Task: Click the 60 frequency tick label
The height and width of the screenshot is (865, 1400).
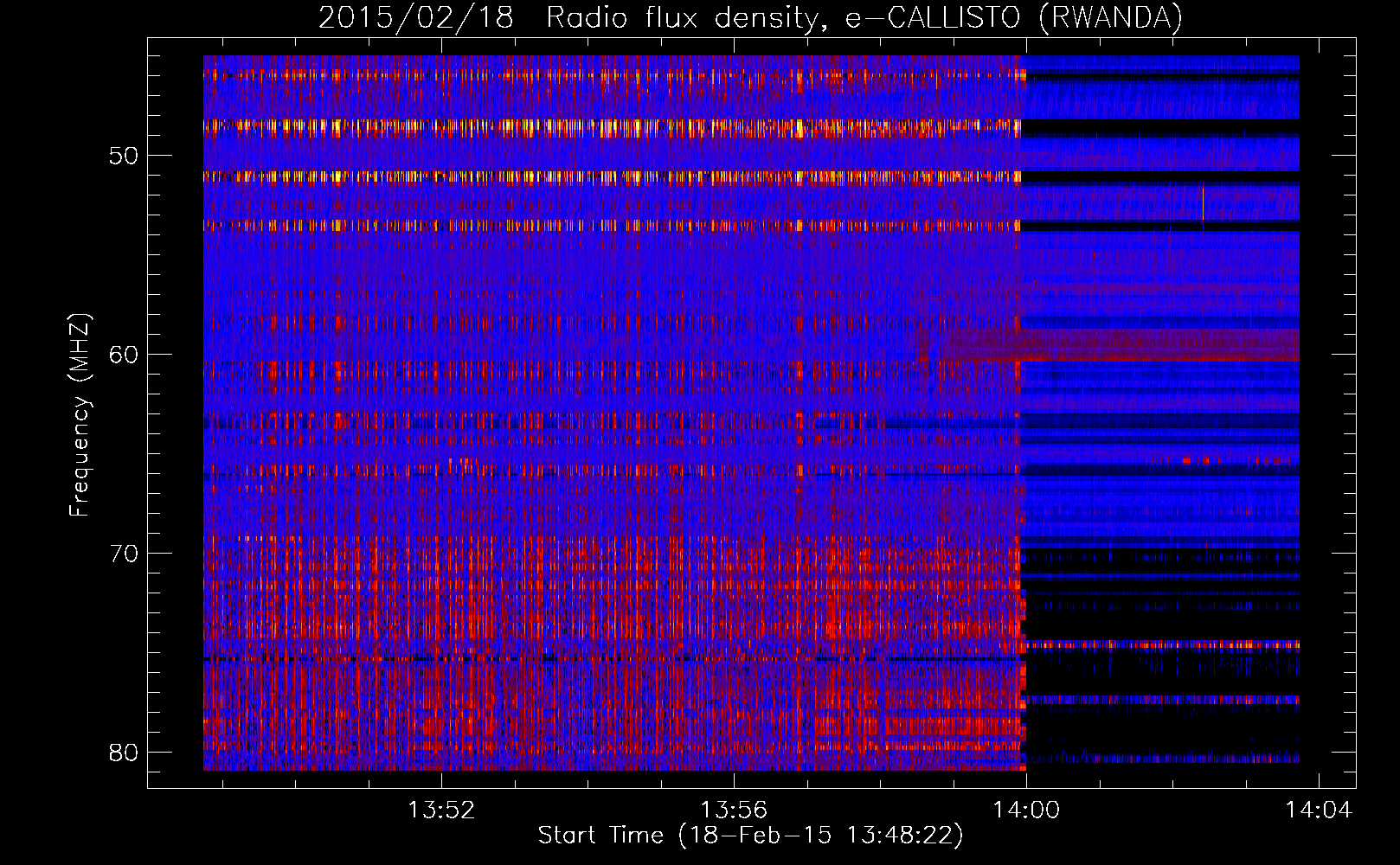Action: tap(124, 355)
